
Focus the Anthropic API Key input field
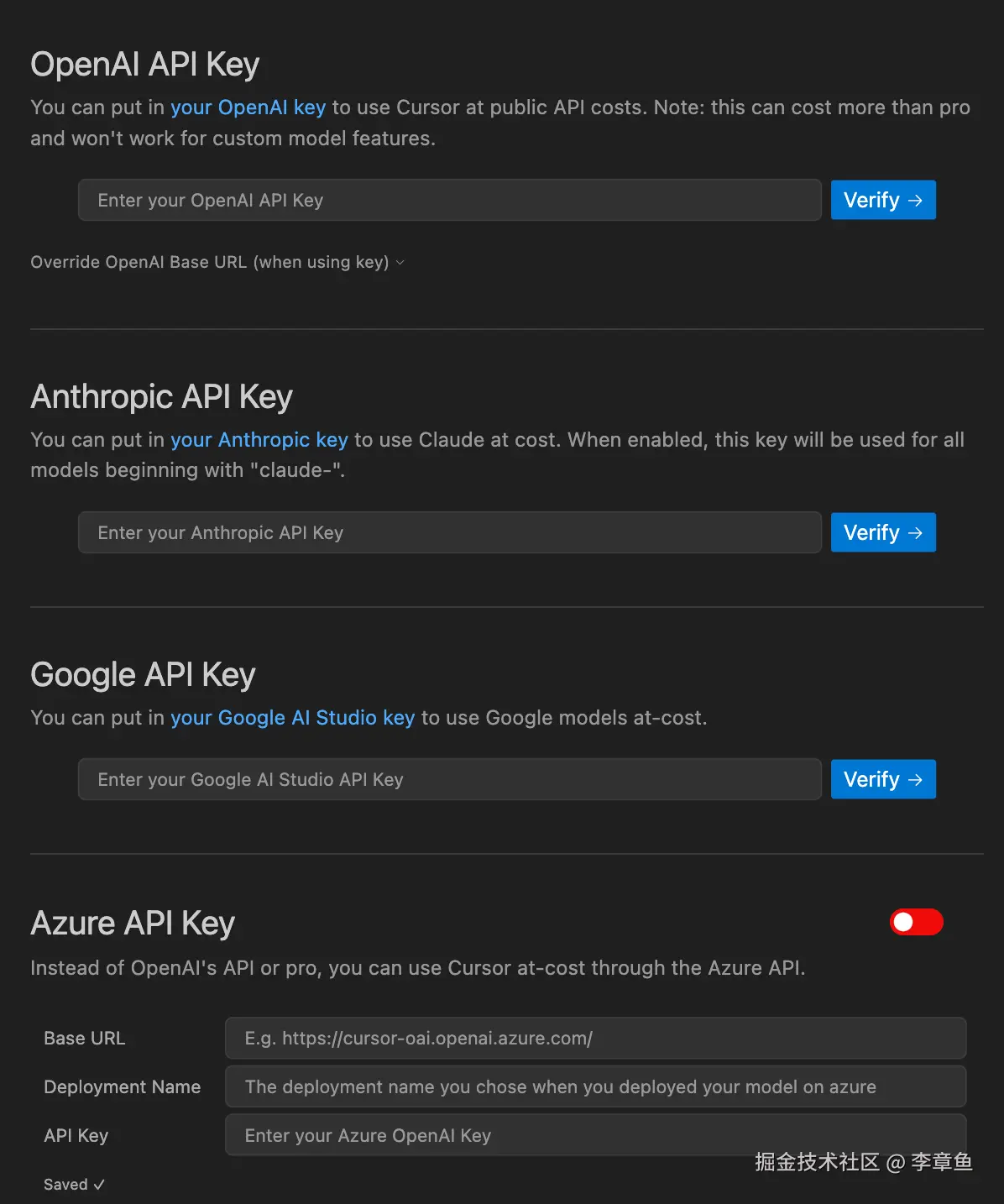[449, 532]
